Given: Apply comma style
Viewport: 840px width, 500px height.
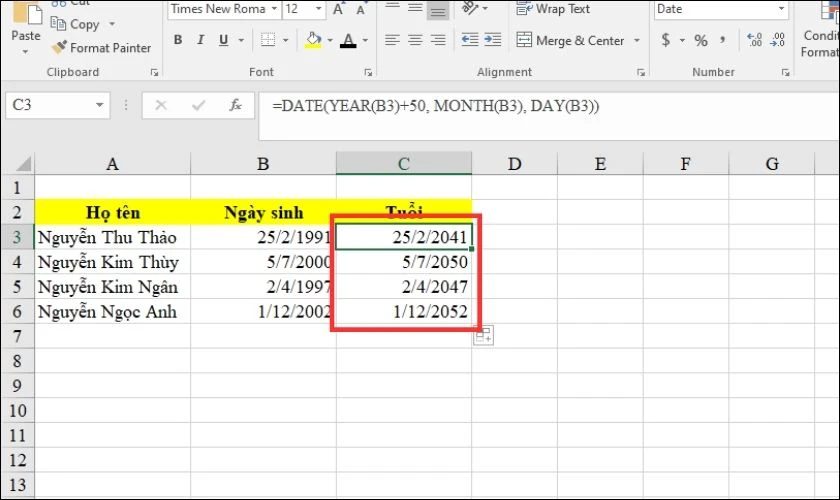Looking at the screenshot, I should click(723, 40).
